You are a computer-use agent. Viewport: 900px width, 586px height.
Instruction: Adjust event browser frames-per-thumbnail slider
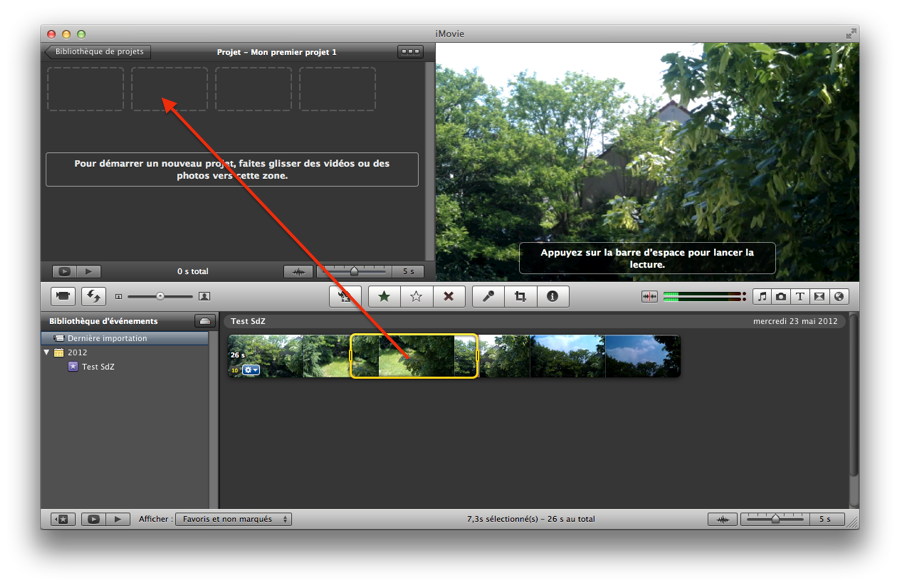tap(775, 519)
